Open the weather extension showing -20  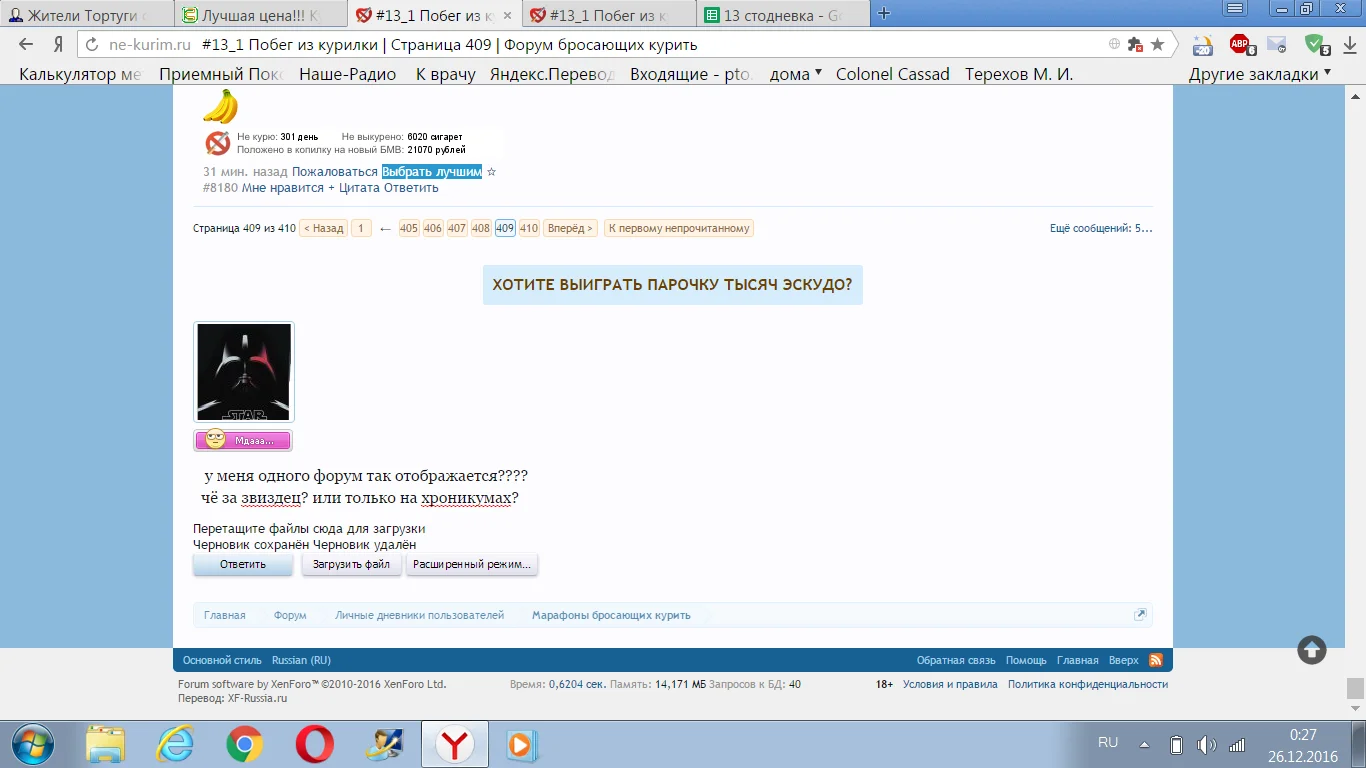click(1203, 45)
